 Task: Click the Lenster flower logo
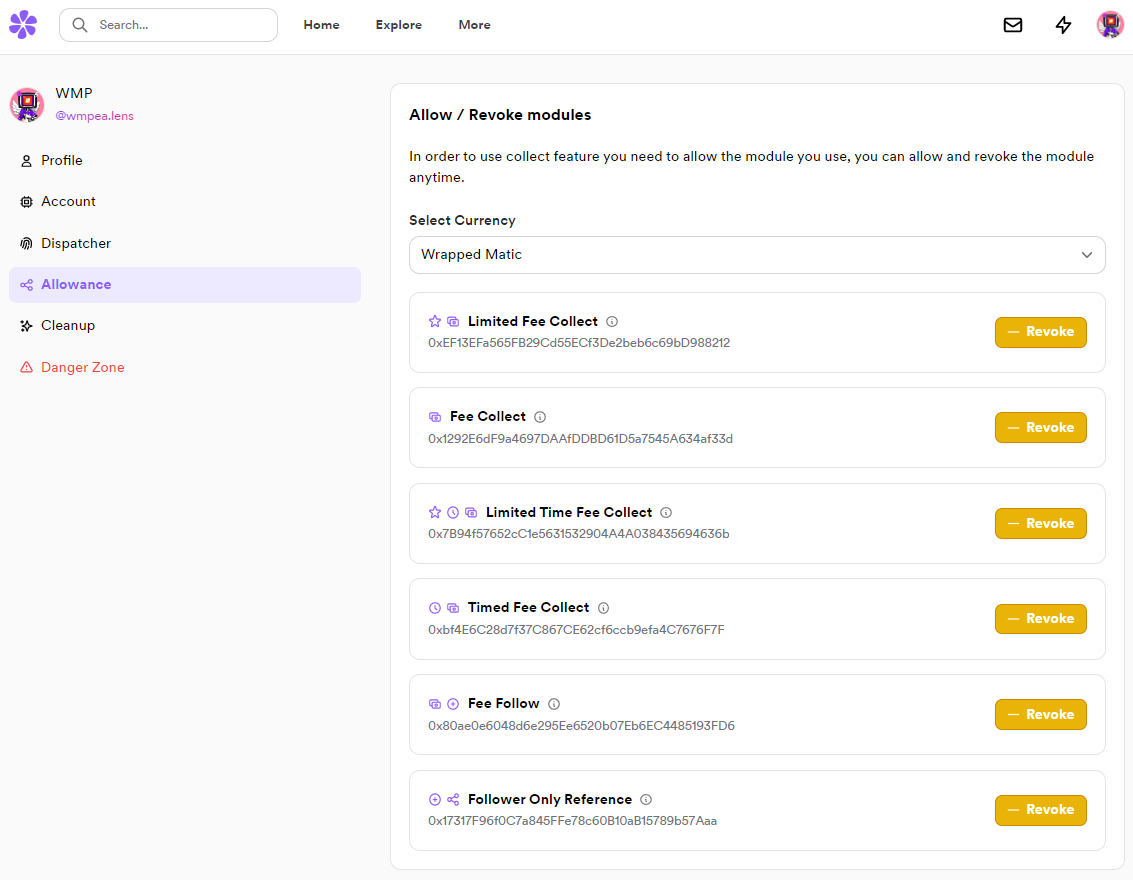[x=23, y=25]
